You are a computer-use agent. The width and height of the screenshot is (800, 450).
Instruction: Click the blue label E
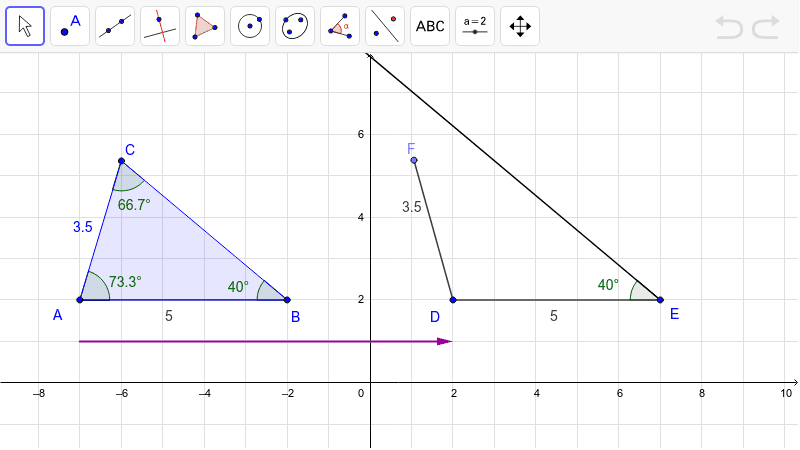tap(674, 314)
